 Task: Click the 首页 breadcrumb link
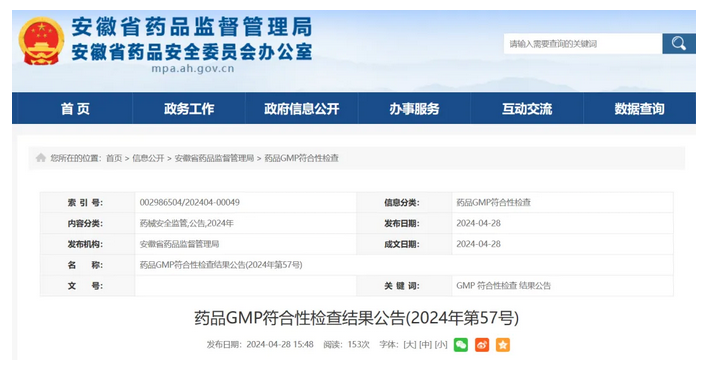point(114,158)
